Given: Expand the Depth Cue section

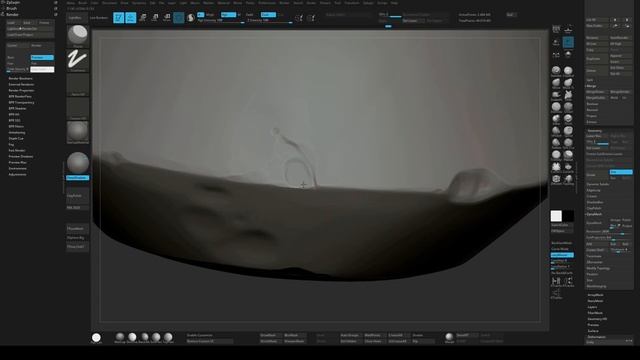Looking at the screenshot, I should coord(16,138).
